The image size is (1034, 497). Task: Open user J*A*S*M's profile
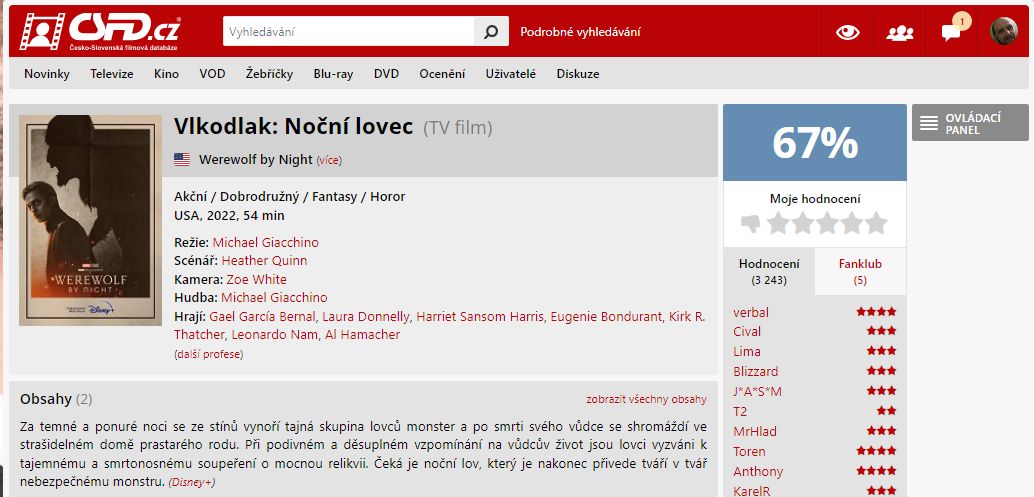[x=758, y=391]
